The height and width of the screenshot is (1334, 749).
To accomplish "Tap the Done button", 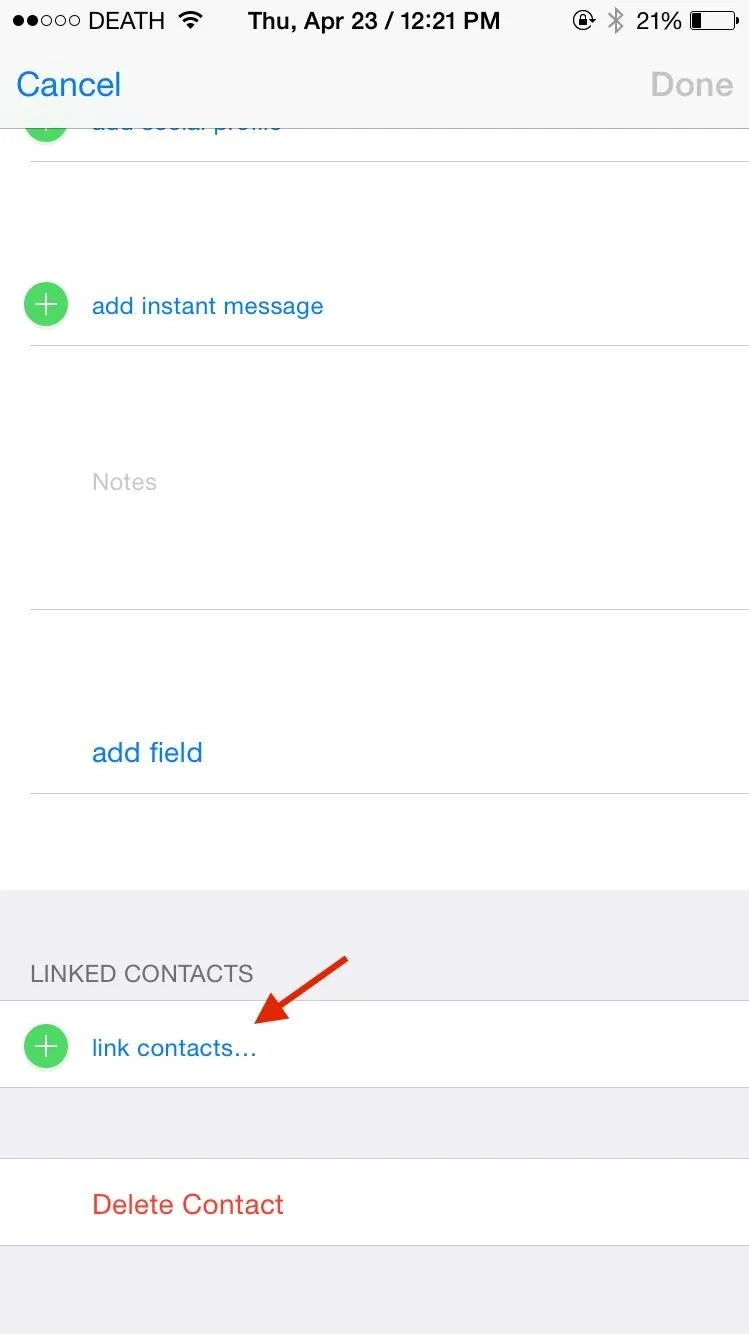I will (x=692, y=84).
